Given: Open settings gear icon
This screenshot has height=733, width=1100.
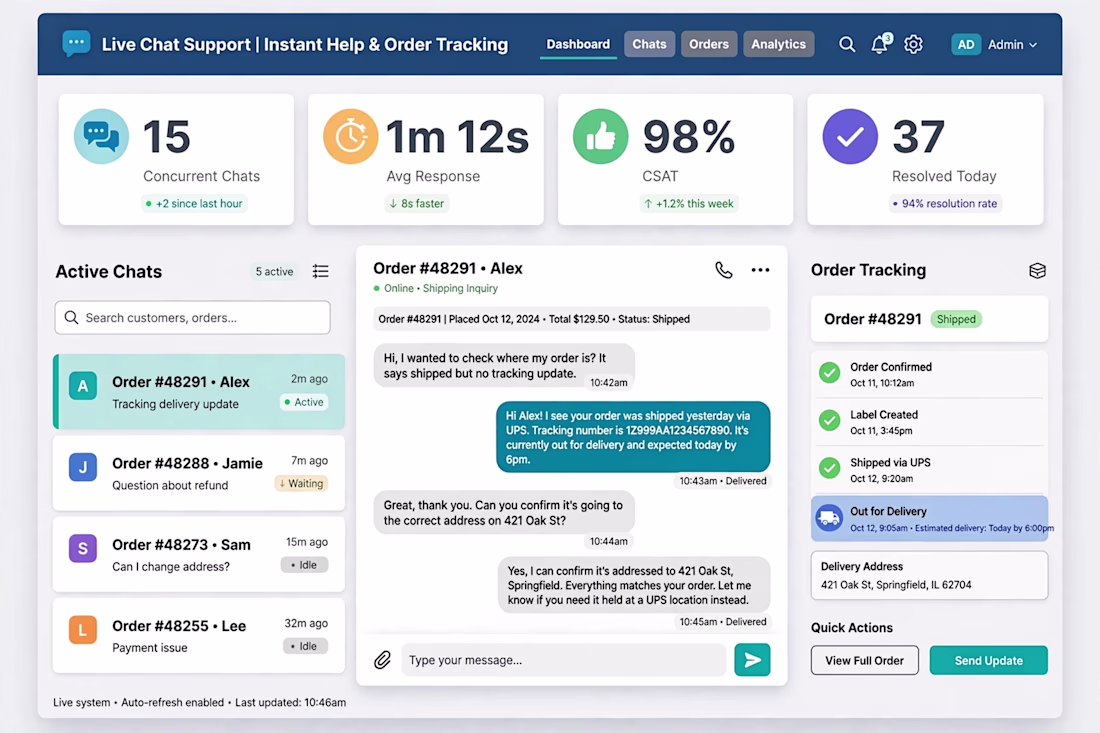Looking at the screenshot, I should pyautogui.click(x=913, y=44).
